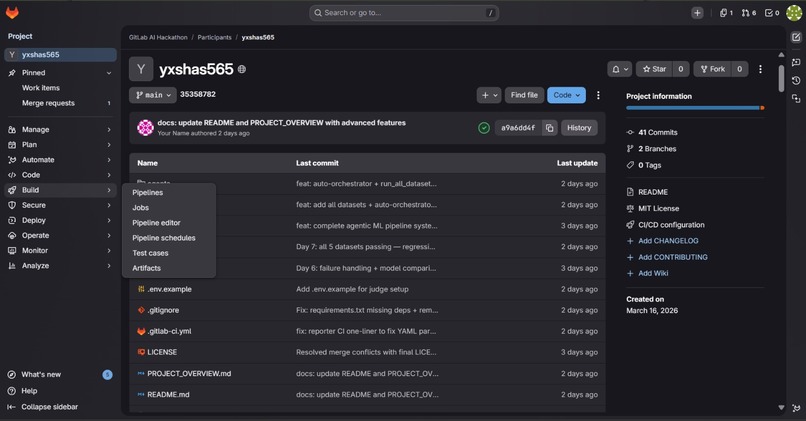Open the plus add-to-tree dropdown
This screenshot has width=806, height=421.
[489, 95]
